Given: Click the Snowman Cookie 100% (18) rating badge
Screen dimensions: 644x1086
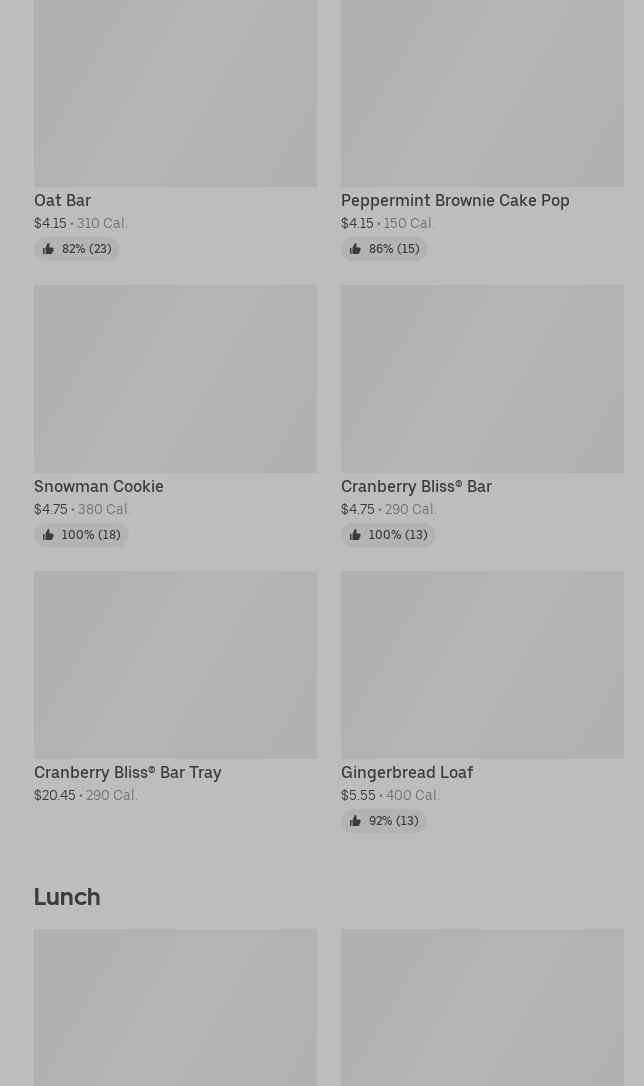Looking at the screenshot, I should (x=81, y=535).
